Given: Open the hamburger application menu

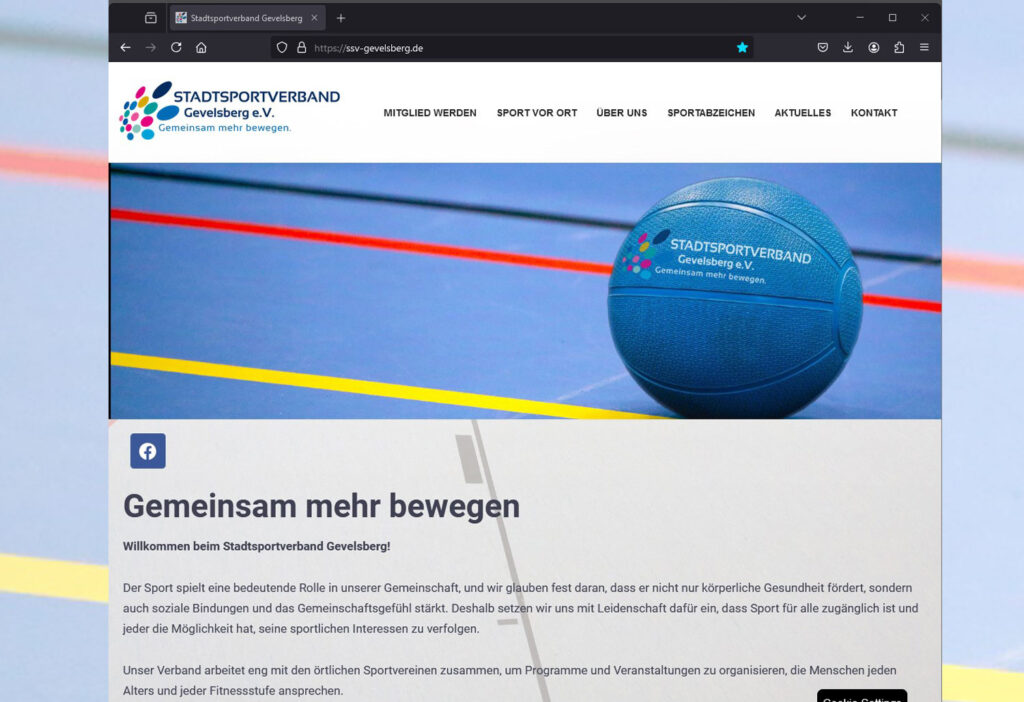Looking at the screenshot, I should [924, 47].
